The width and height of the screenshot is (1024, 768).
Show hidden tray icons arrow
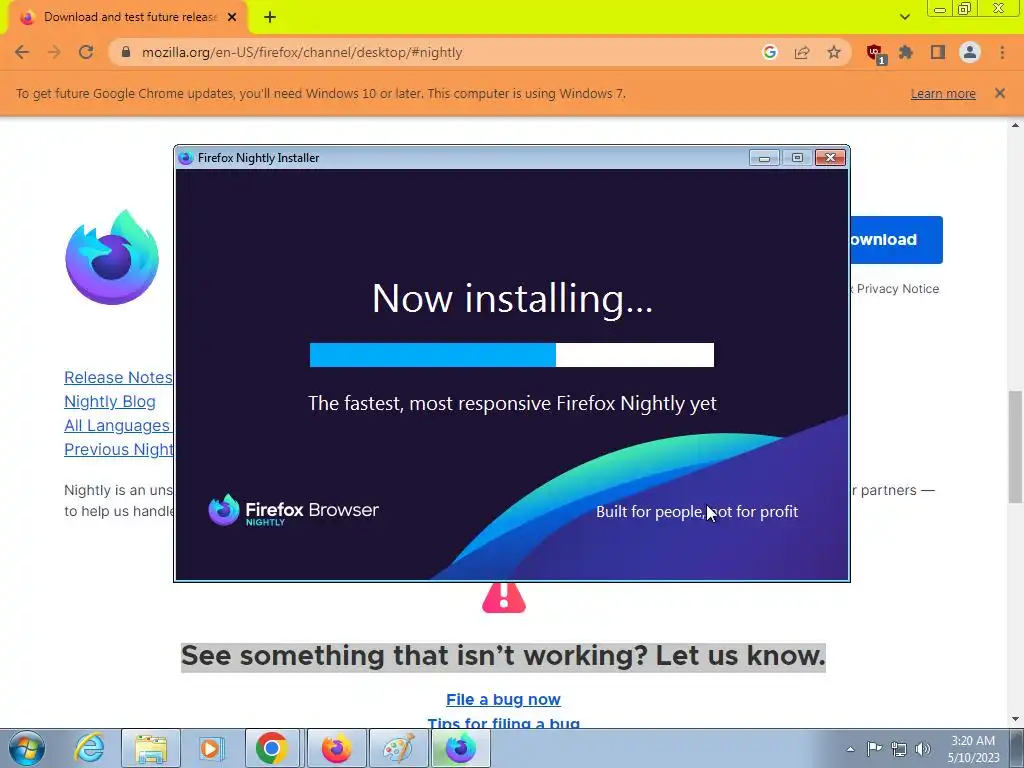click(x=850, y=749)
